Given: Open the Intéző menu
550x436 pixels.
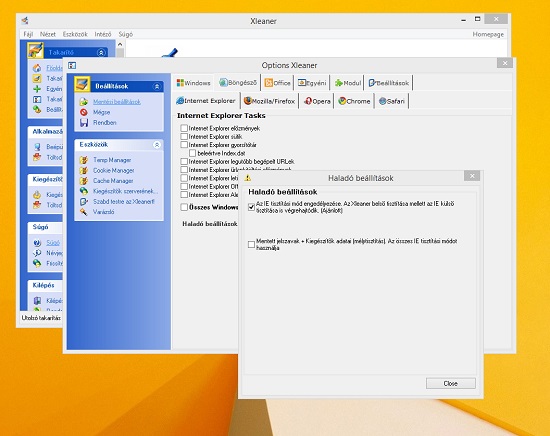Looking at the screenshot, I should (102, 34).
